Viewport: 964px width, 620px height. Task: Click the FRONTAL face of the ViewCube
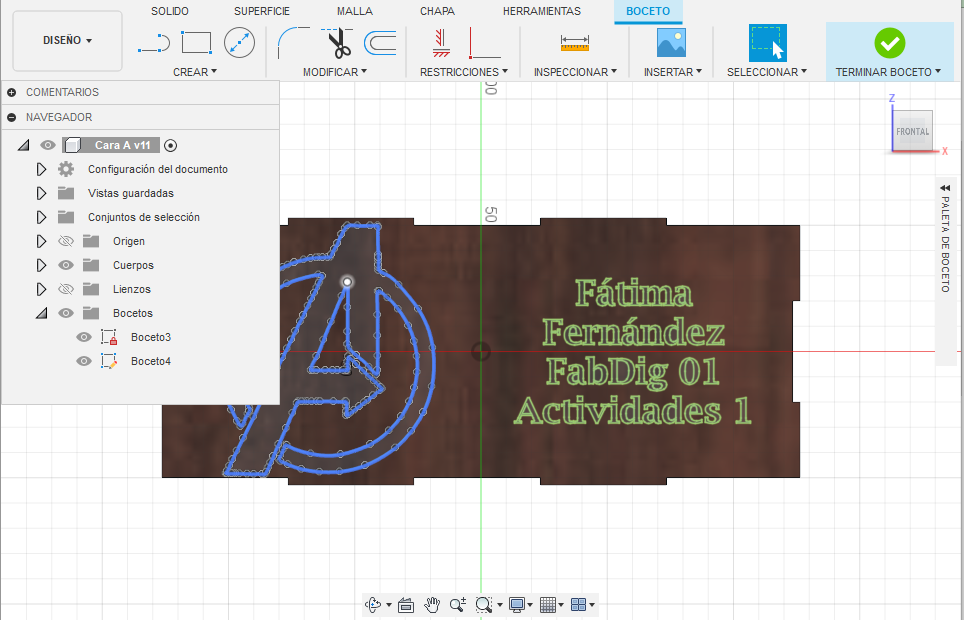(912, 131)
